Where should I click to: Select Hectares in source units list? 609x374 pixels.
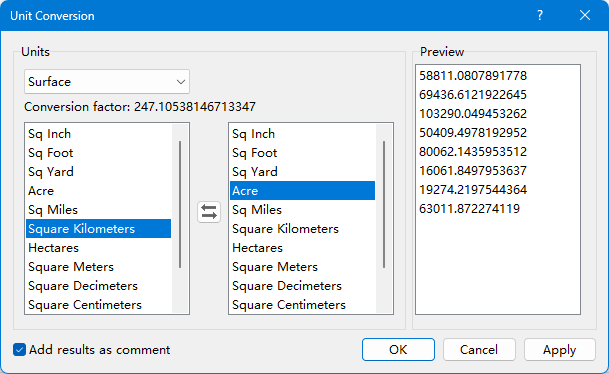coord(99,248)
